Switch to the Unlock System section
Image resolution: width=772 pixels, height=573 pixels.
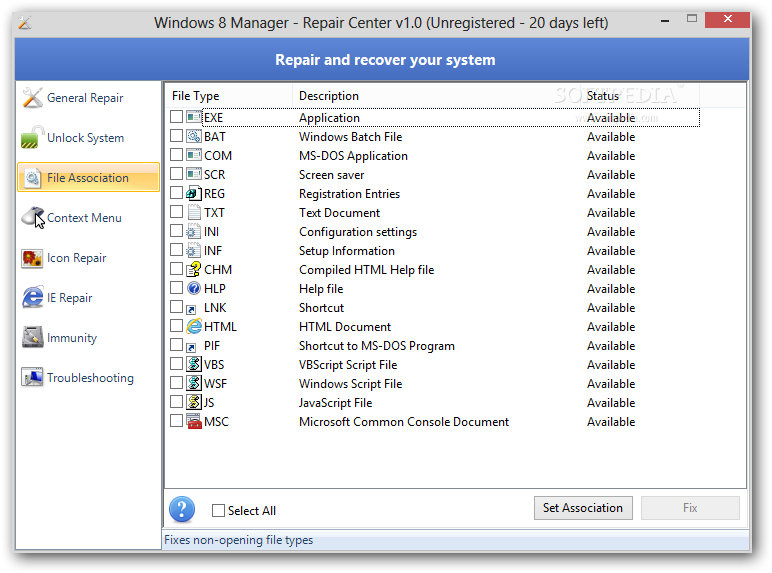pyautogui.click(x=88, y=137)
